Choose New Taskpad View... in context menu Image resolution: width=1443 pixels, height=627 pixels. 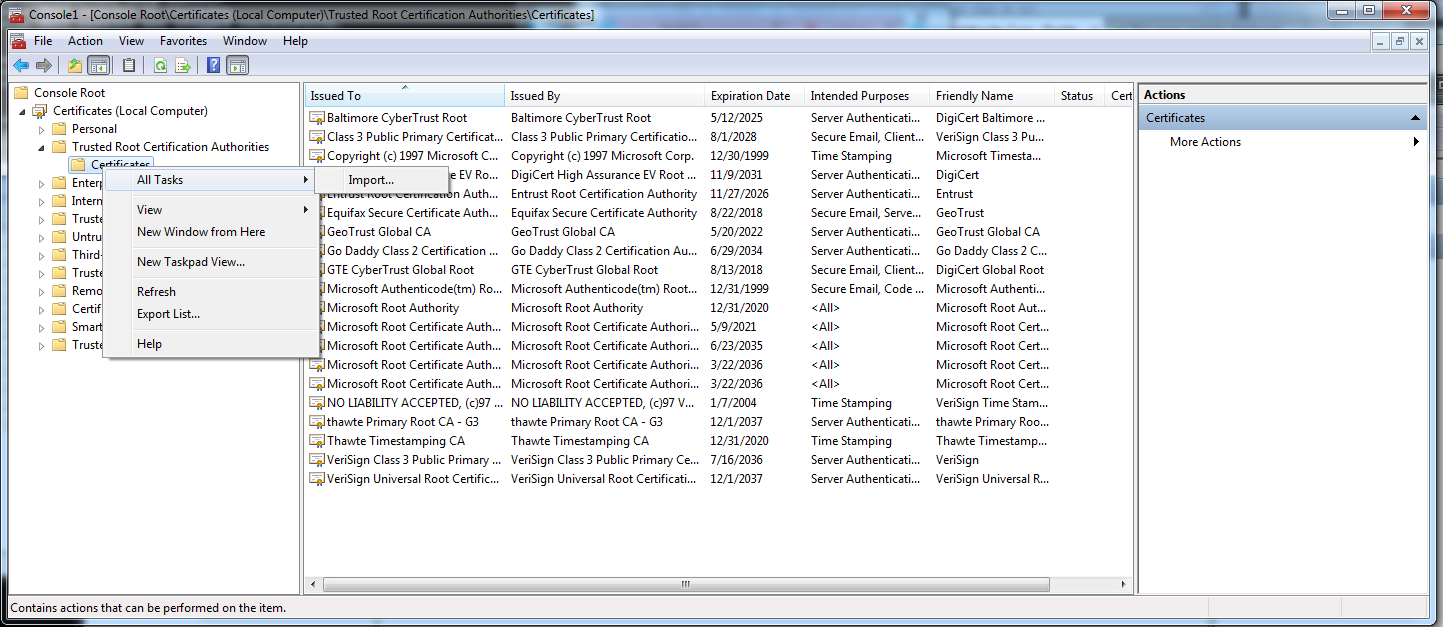pos(209,262)
